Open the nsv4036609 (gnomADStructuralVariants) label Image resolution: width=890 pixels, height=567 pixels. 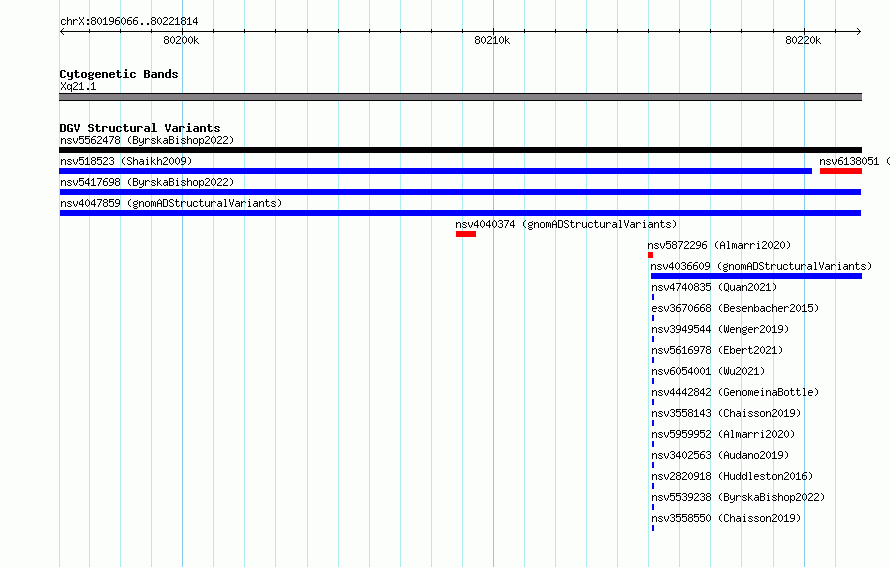coord(761,266)
